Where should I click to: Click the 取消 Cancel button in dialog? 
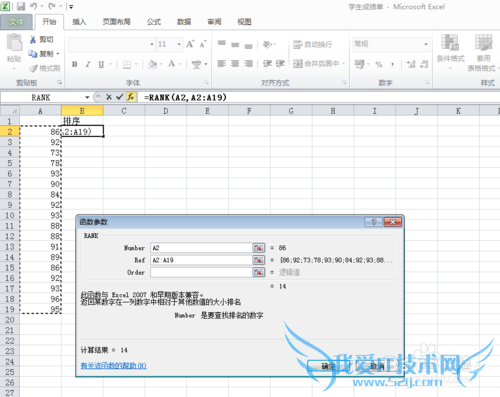[377, 366]
